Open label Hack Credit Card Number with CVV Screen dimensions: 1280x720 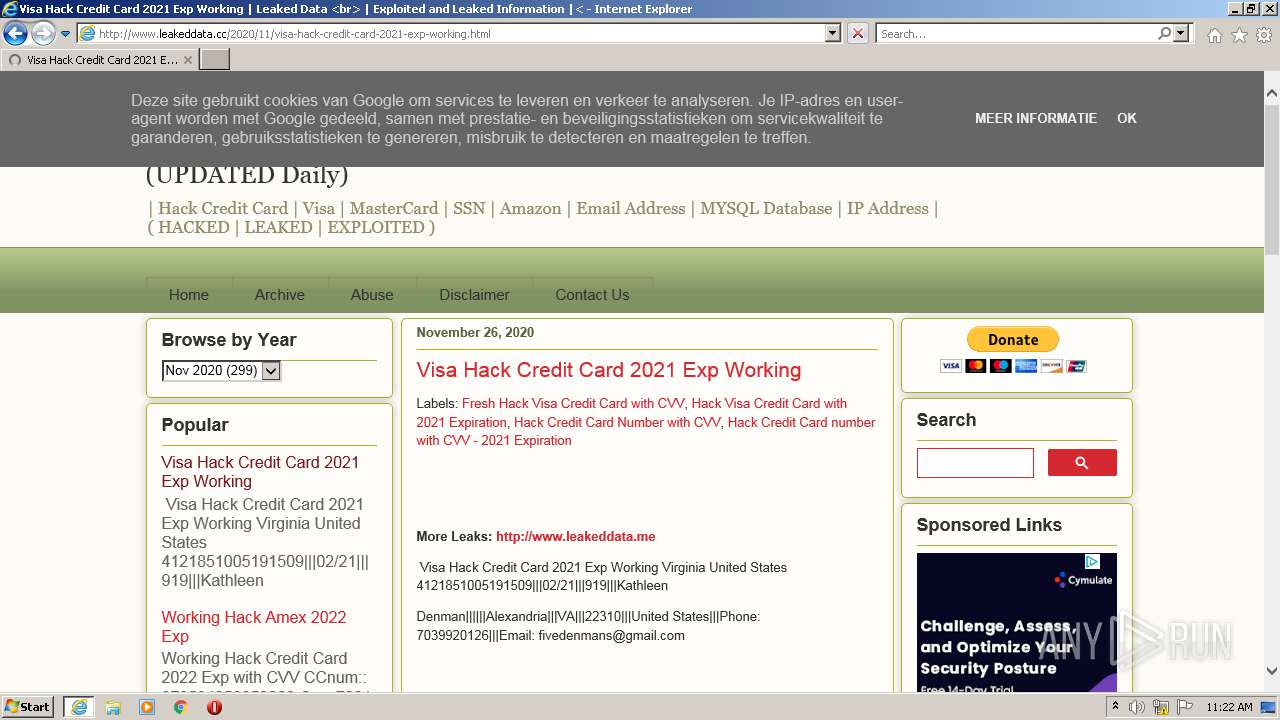[617, 423]
